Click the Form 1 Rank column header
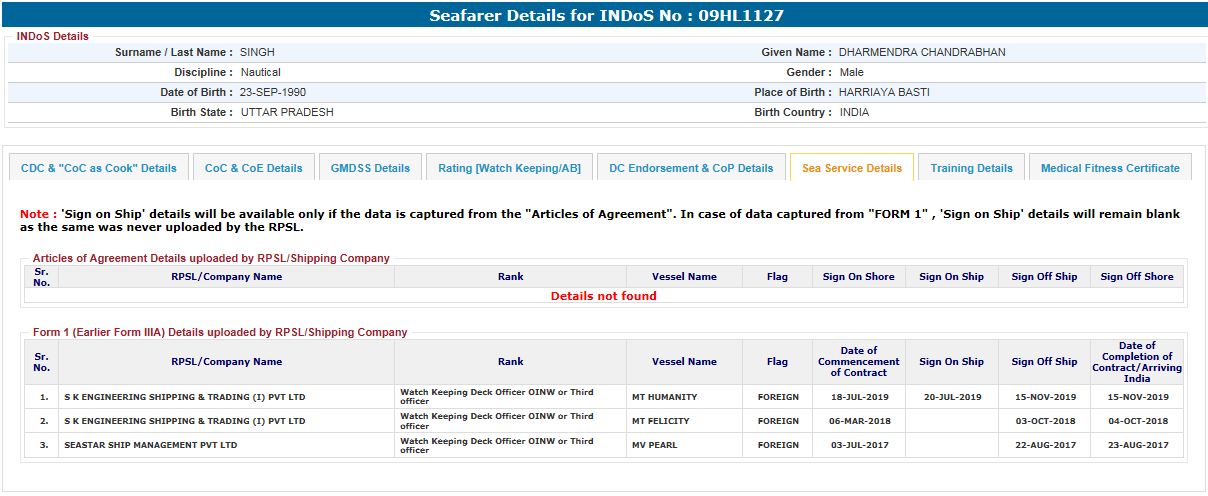This screenshot has height=496, width=1208. point(510,362)
